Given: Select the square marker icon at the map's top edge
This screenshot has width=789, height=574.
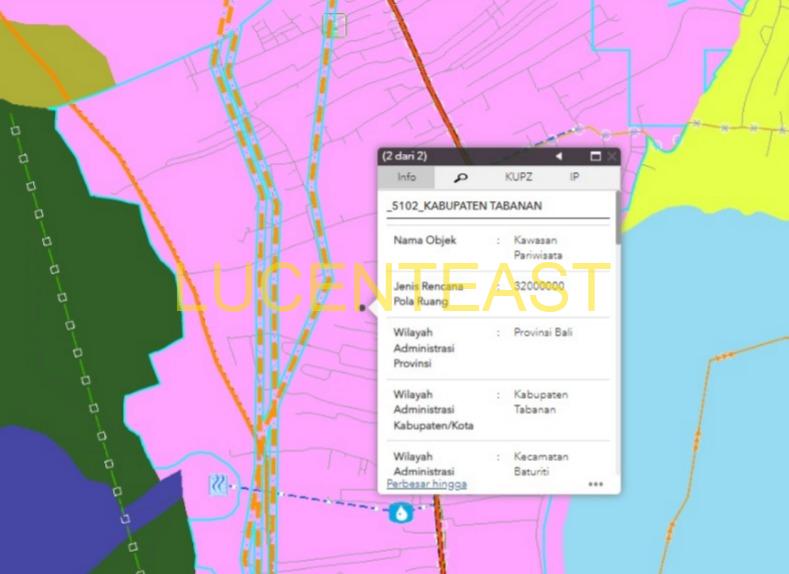Looking at the screenshot, I should tap(335, 25).
